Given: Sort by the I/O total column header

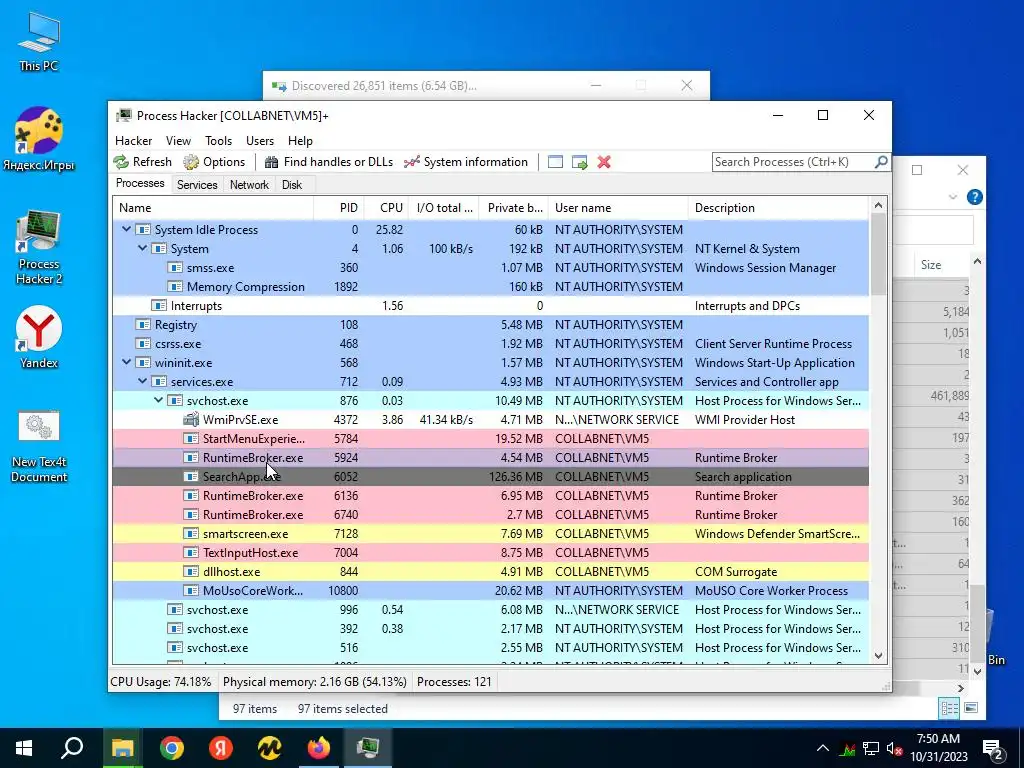Looking at the screenshot, I should click(444, 208).
